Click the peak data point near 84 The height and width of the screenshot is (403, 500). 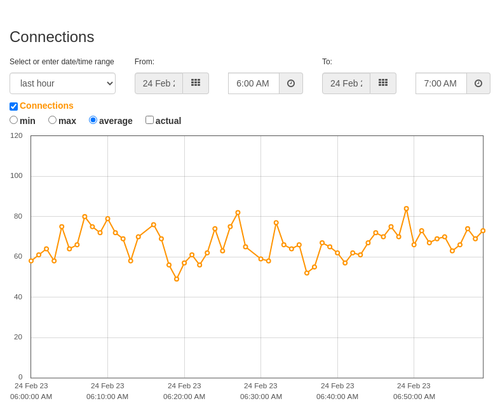point(406,209)
